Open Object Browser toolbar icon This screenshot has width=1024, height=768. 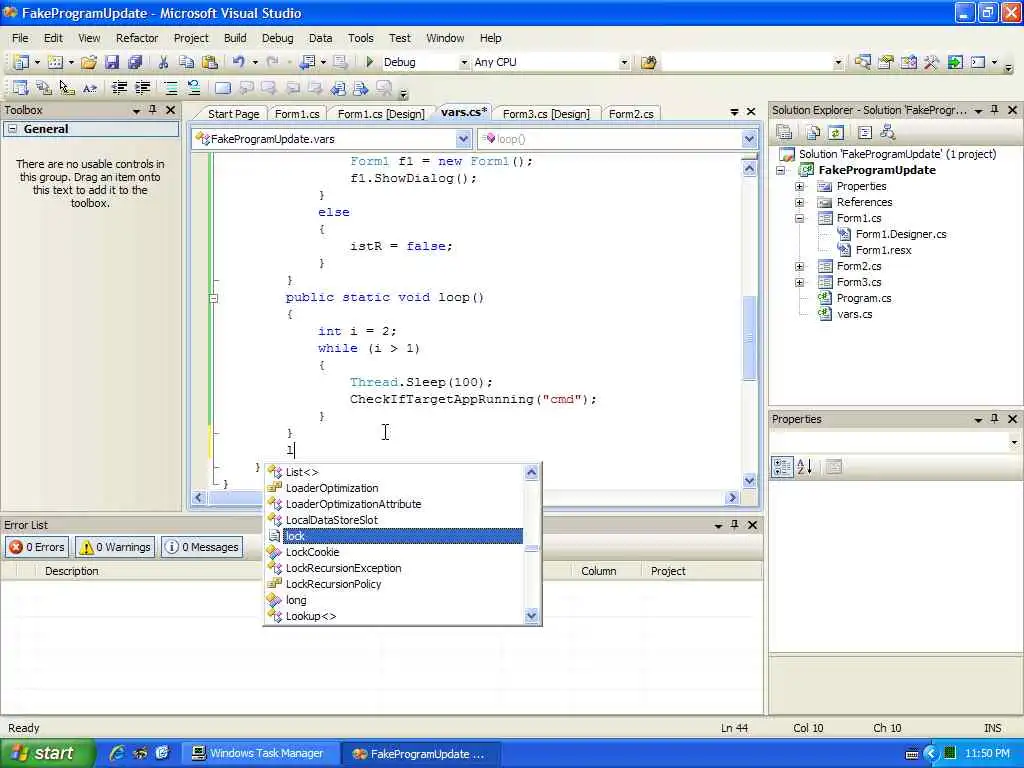[908, 62]
